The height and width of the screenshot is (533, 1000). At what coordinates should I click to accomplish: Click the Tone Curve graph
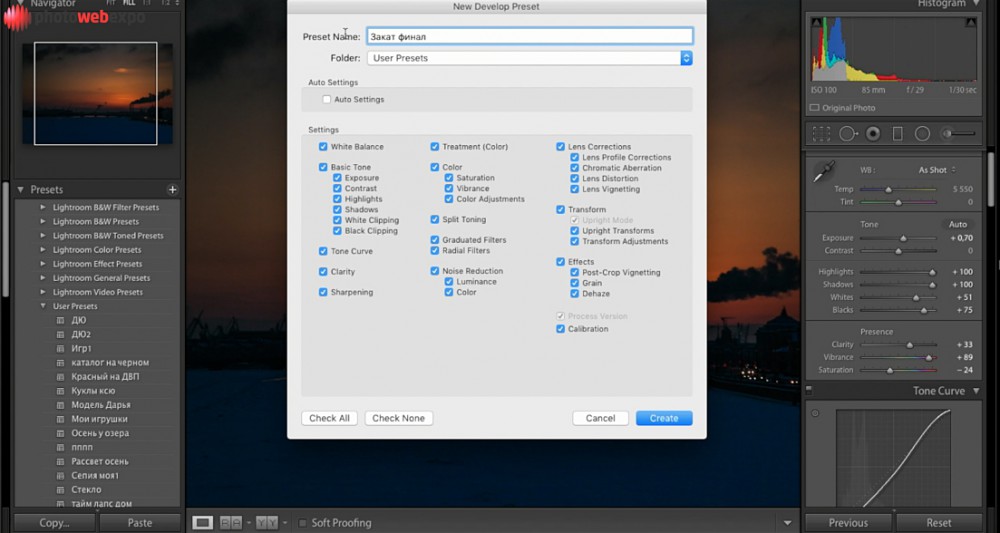click(x=893, y=458)
